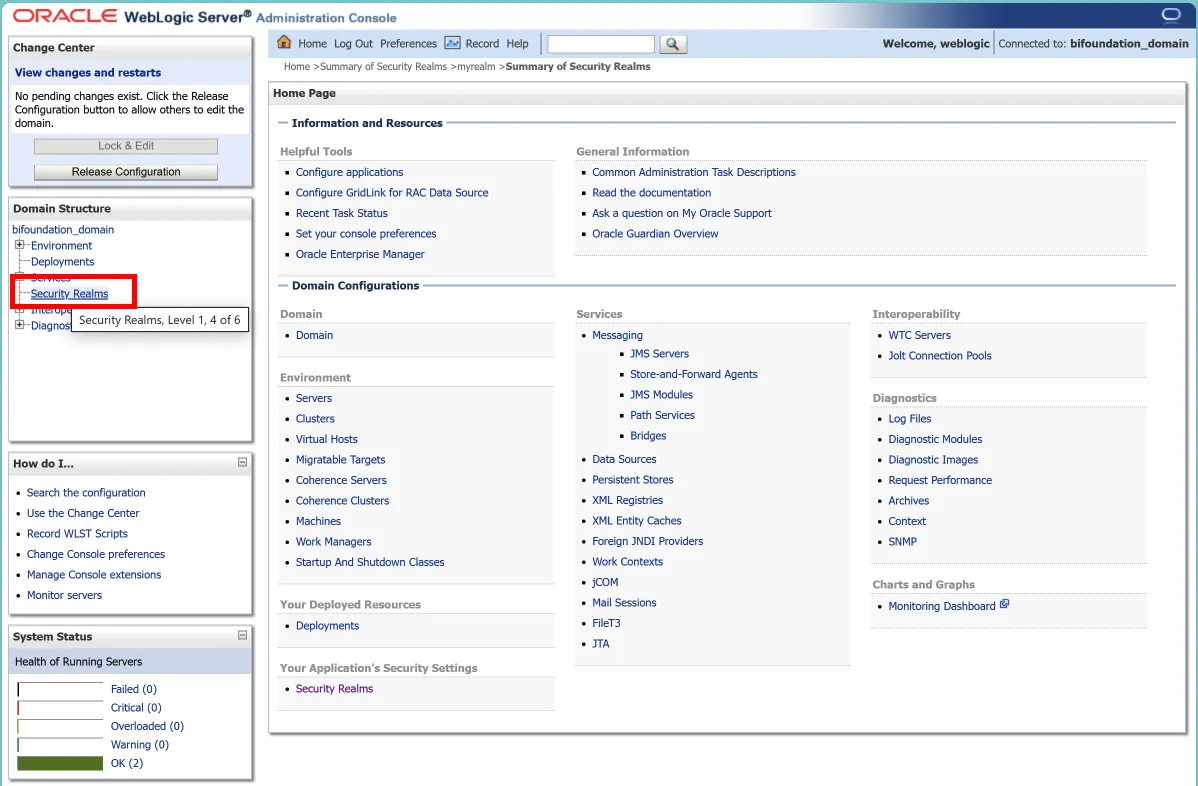1198x786 pixels.
Task: Click the Oracle logo icon at top right
Action: (1170, 15)
